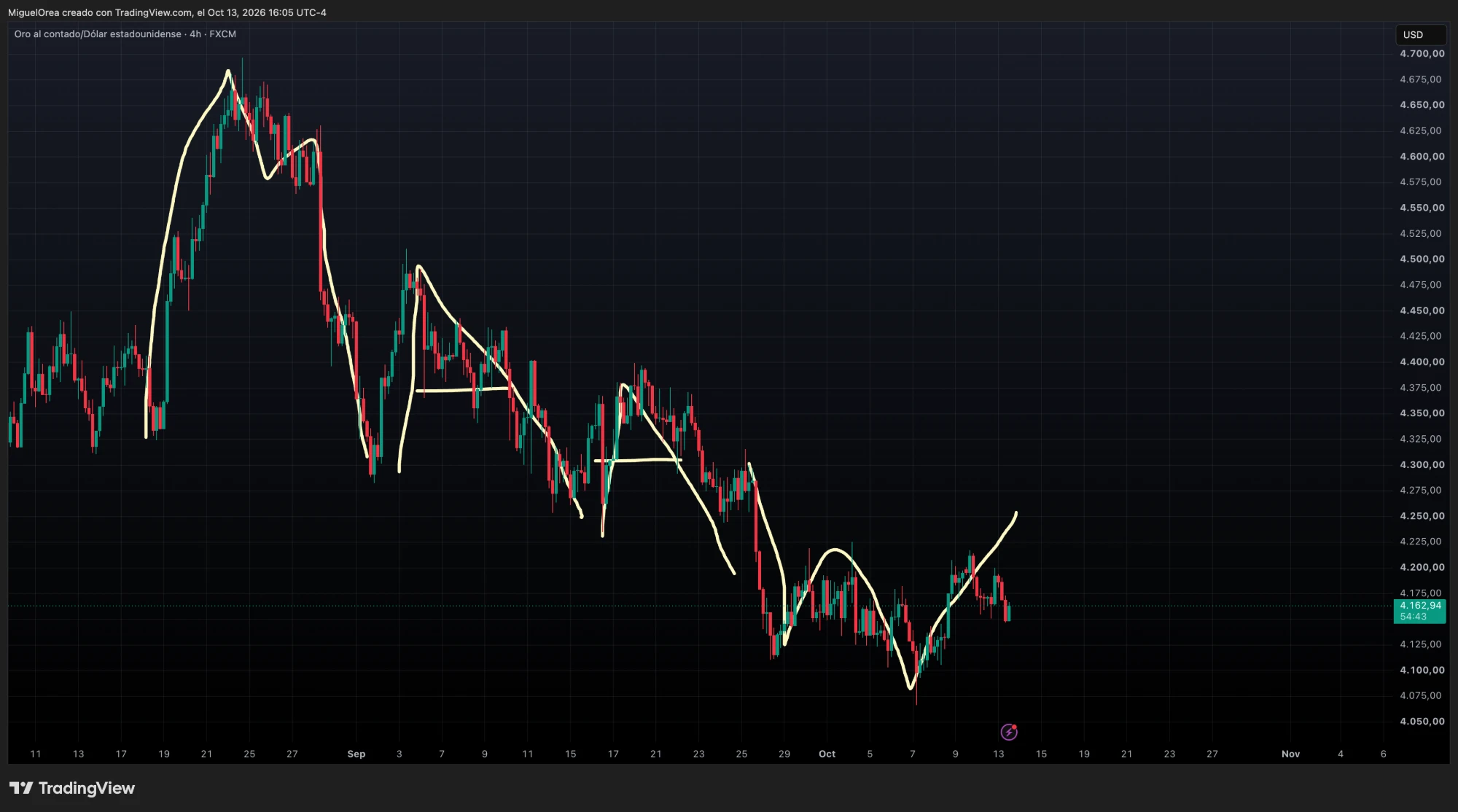The width and height of the screenshot is (1458, 812).
Task: Click the 29 date label on the time axis
Action: tap(784, 754)
